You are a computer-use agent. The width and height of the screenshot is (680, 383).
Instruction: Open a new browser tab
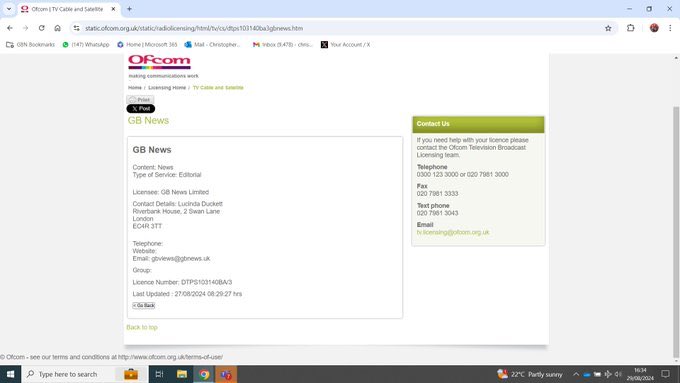[129, 9]
